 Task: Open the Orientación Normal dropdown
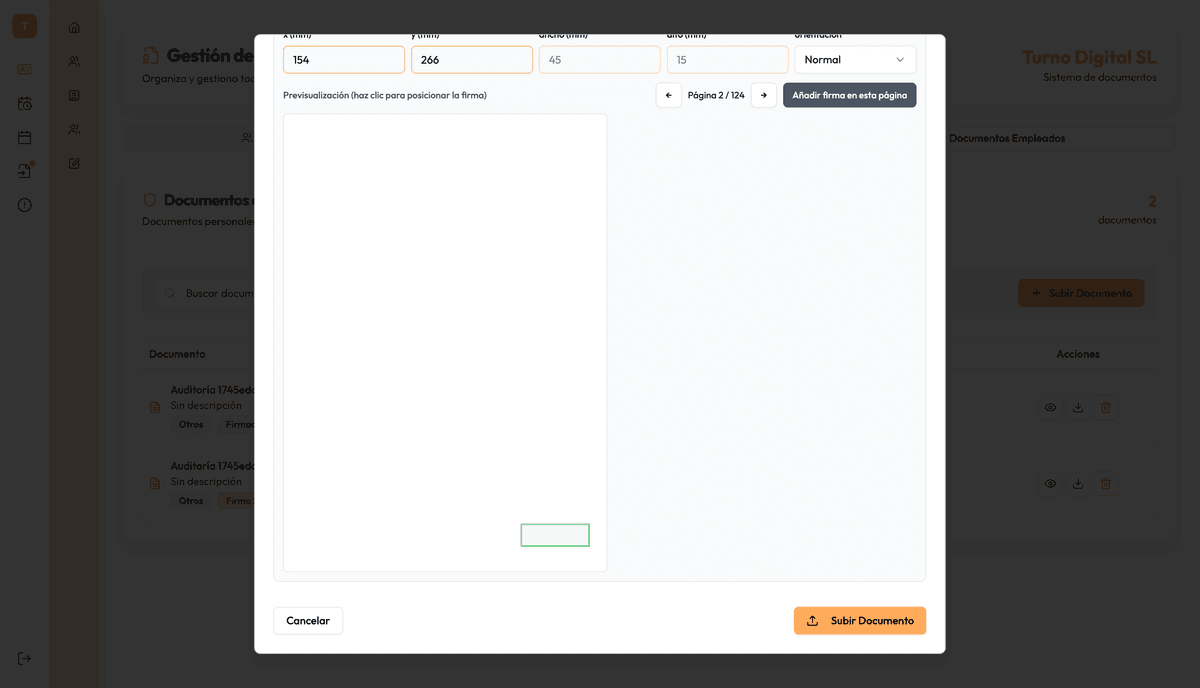click(855, 60)
